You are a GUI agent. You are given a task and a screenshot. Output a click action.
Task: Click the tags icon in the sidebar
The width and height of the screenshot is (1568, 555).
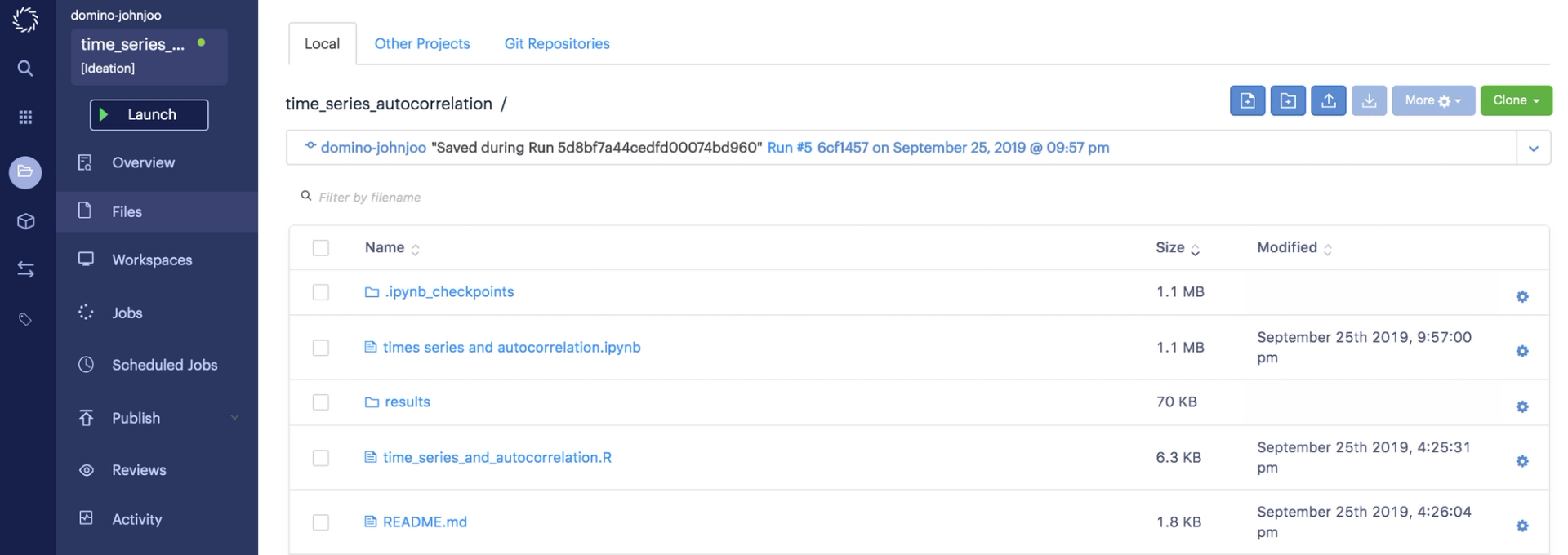tap(24, 319)
